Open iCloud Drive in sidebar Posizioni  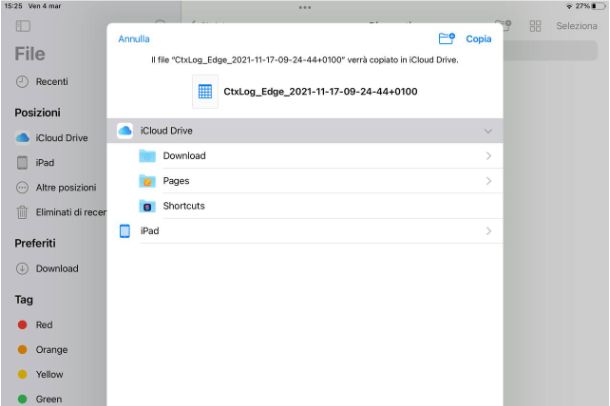coord(61,138)
